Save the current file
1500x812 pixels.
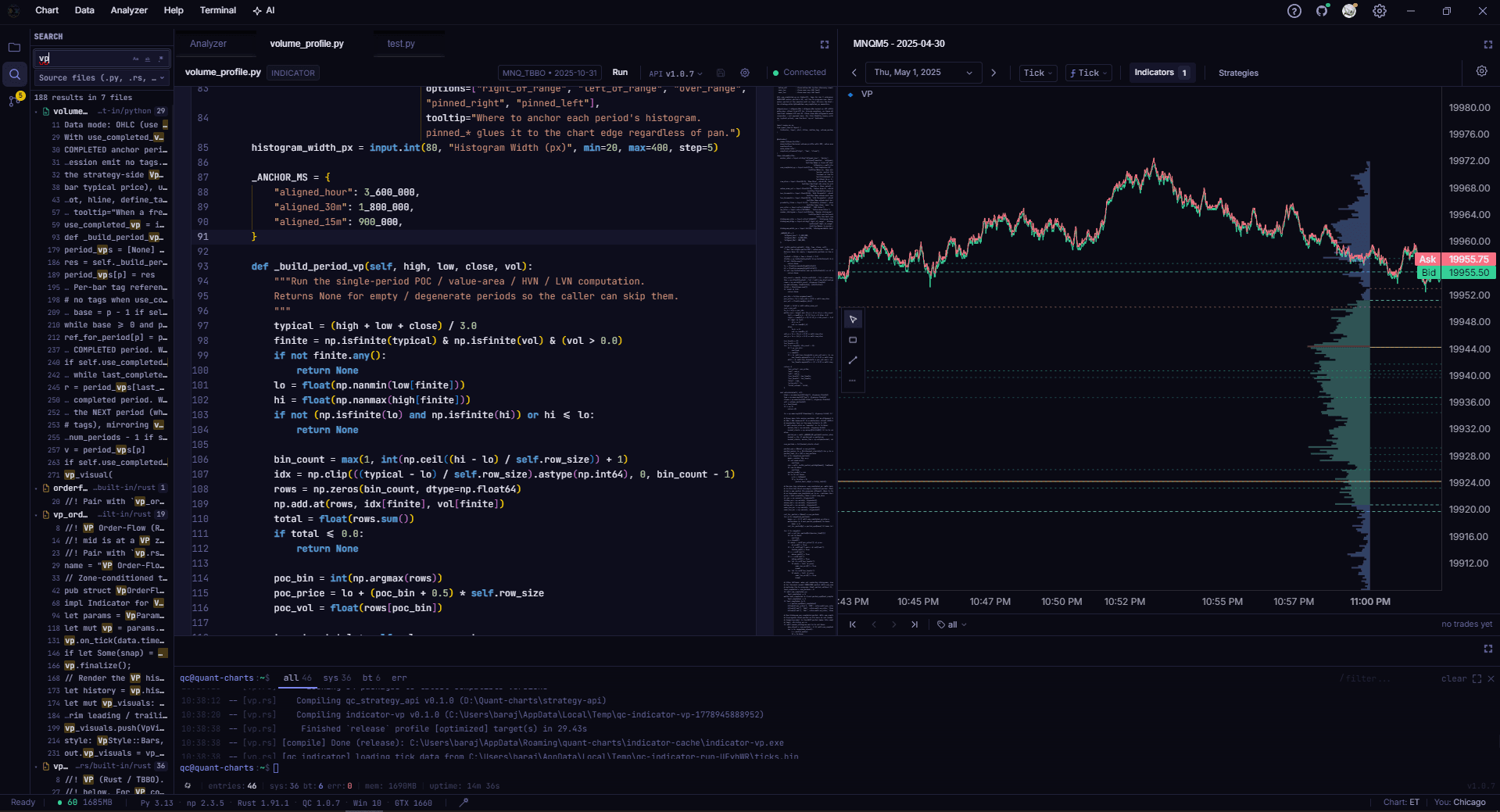pos(721,73)
